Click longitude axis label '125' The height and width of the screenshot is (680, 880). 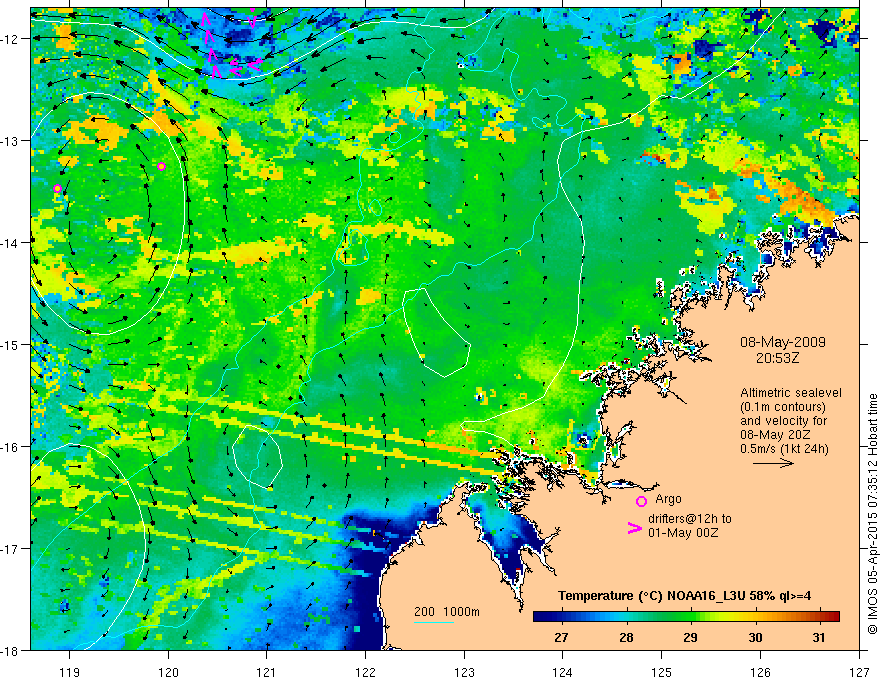pyautogui.click(x=662, y=672)
